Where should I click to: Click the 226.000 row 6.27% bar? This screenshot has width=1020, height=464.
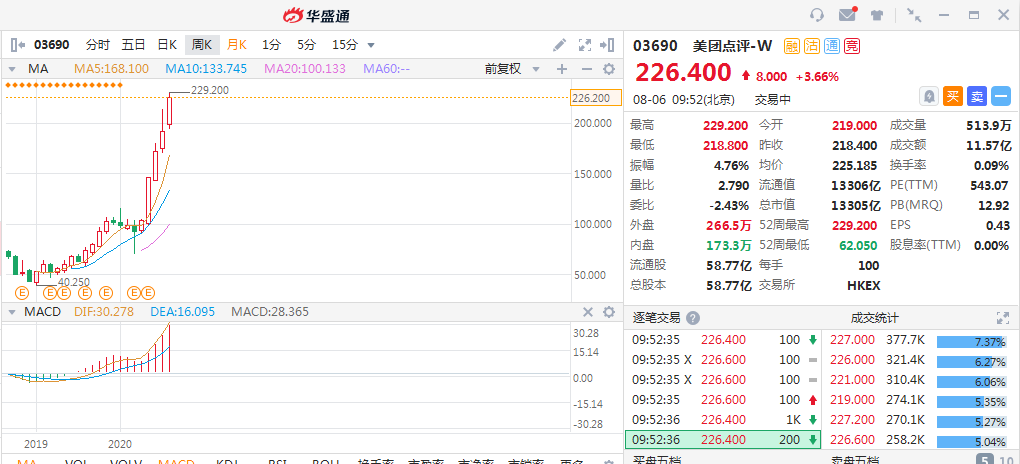[972, 362]
